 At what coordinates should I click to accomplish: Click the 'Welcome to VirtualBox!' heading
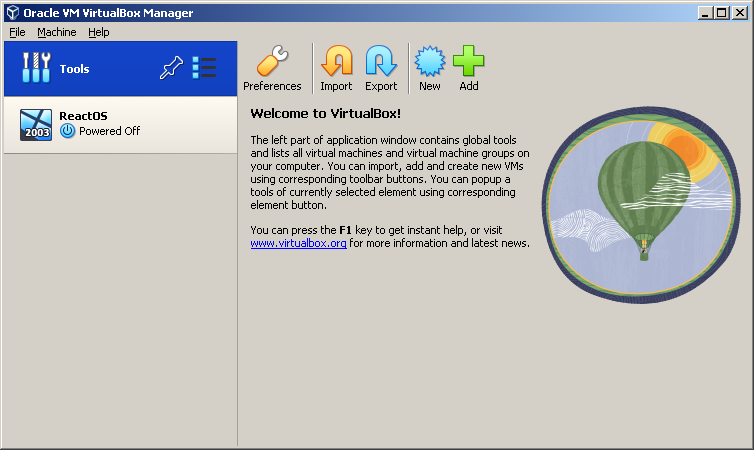point(326,113)
